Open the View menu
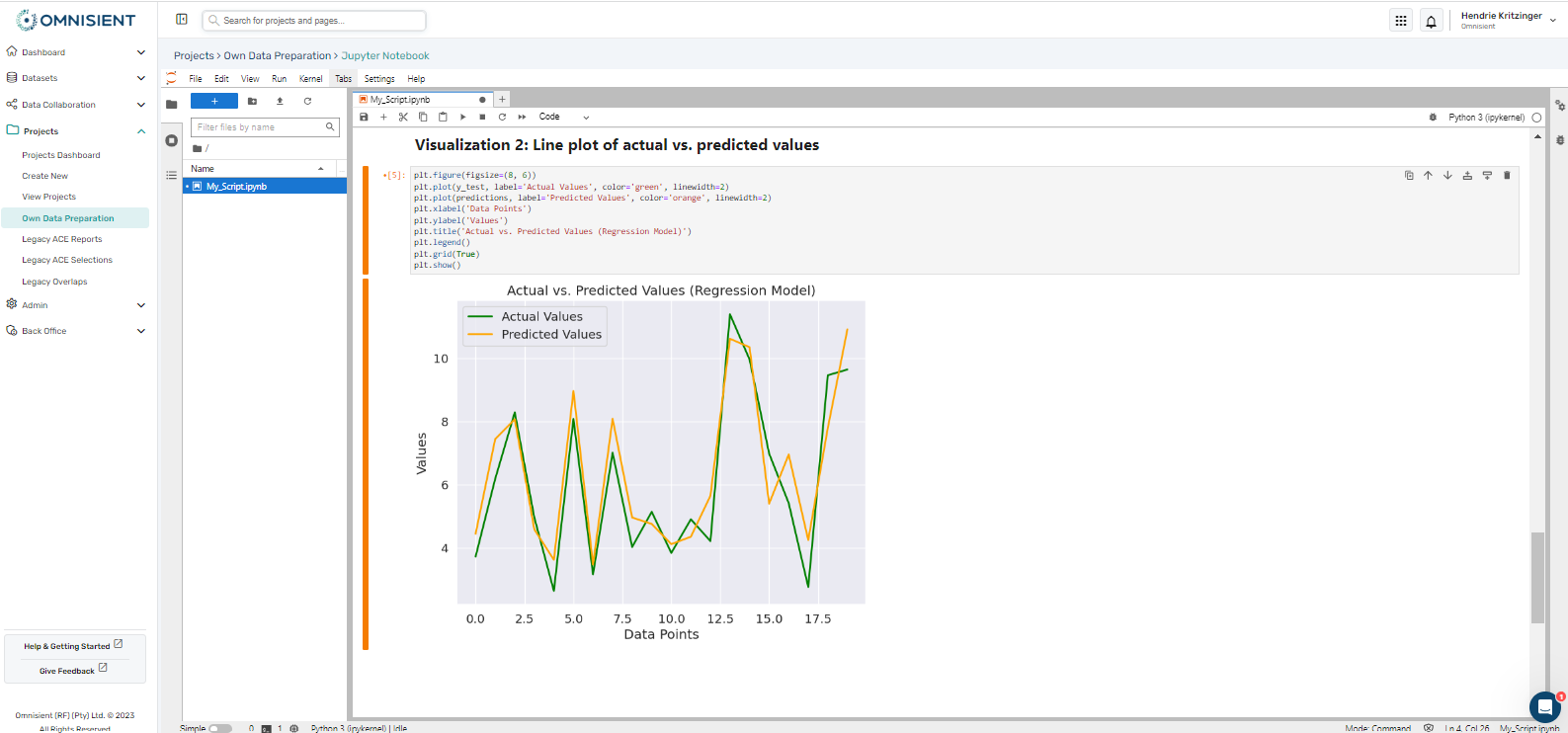Image resolution: width=1568 pixels, height=733 pixels. click(250, 79)
